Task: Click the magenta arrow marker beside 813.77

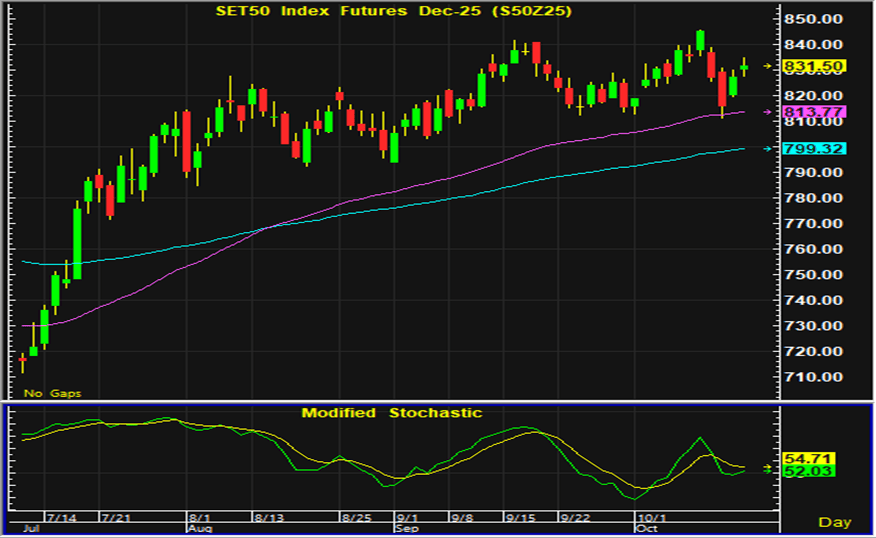Action: click(x=768, y=112)
